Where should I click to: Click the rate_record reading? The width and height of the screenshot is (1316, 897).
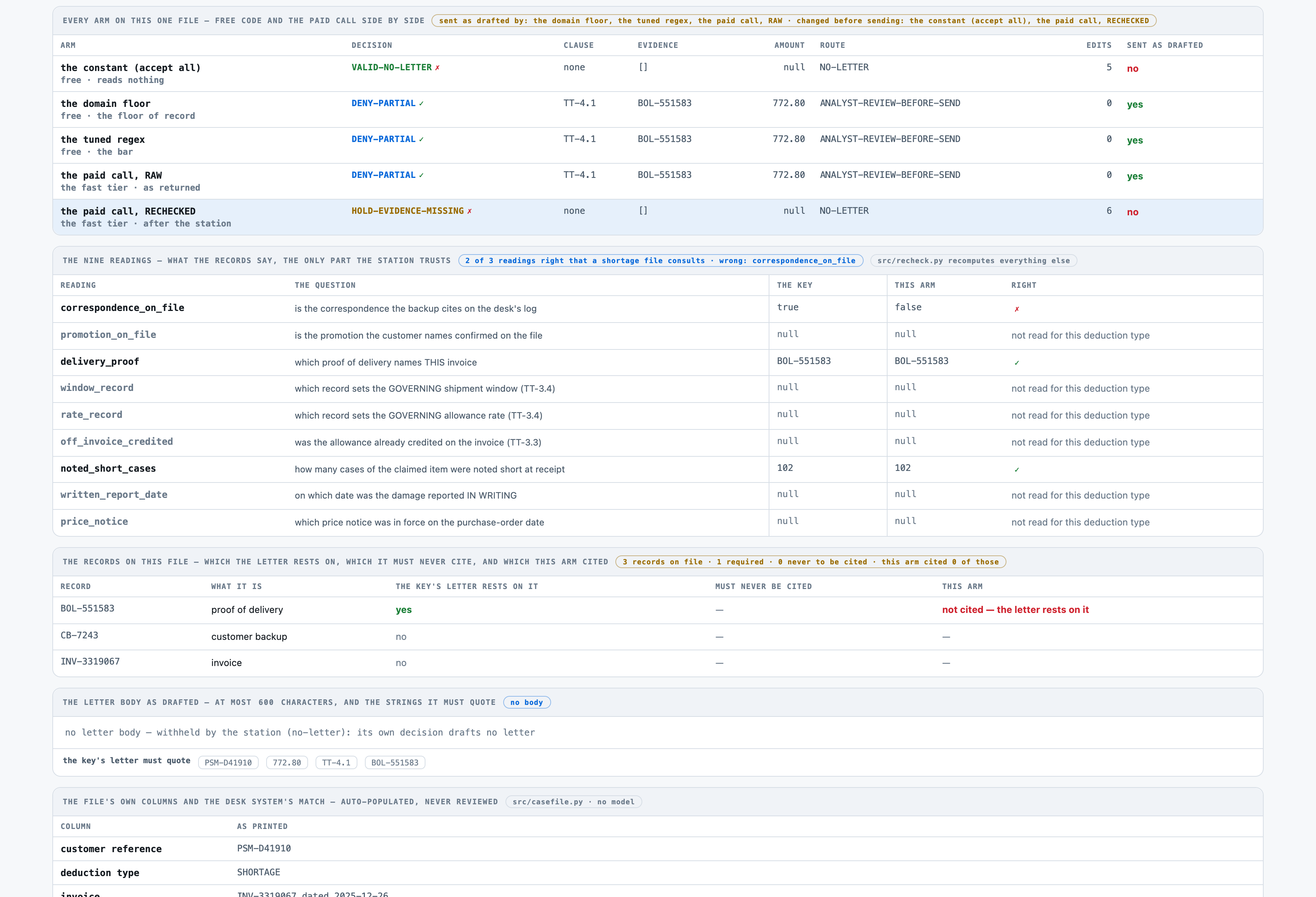point(91,415)
